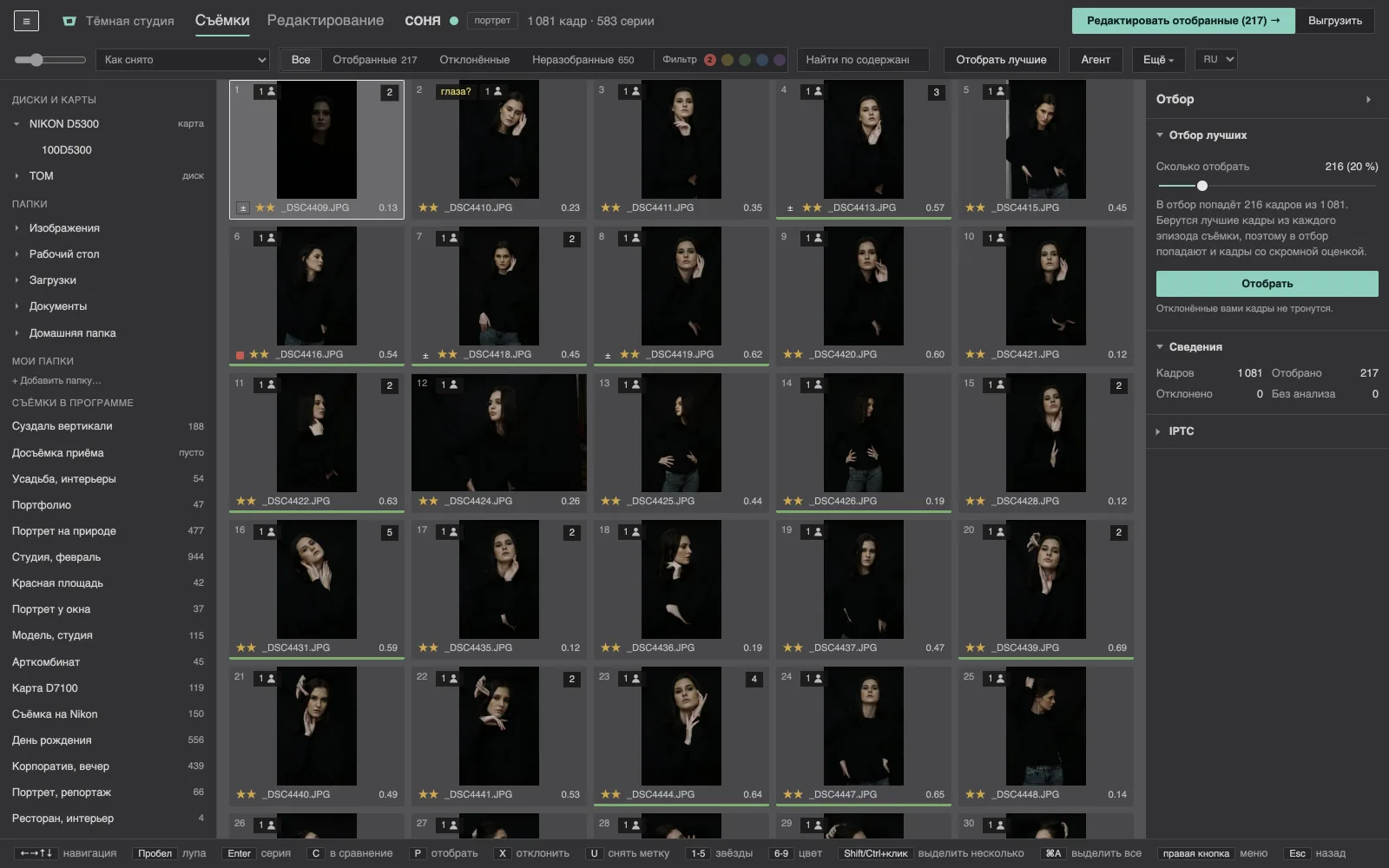This screenshot has height=868, width=1389.
Task: Click the star rating on _DSC4447.JPG
Action: 793,795
